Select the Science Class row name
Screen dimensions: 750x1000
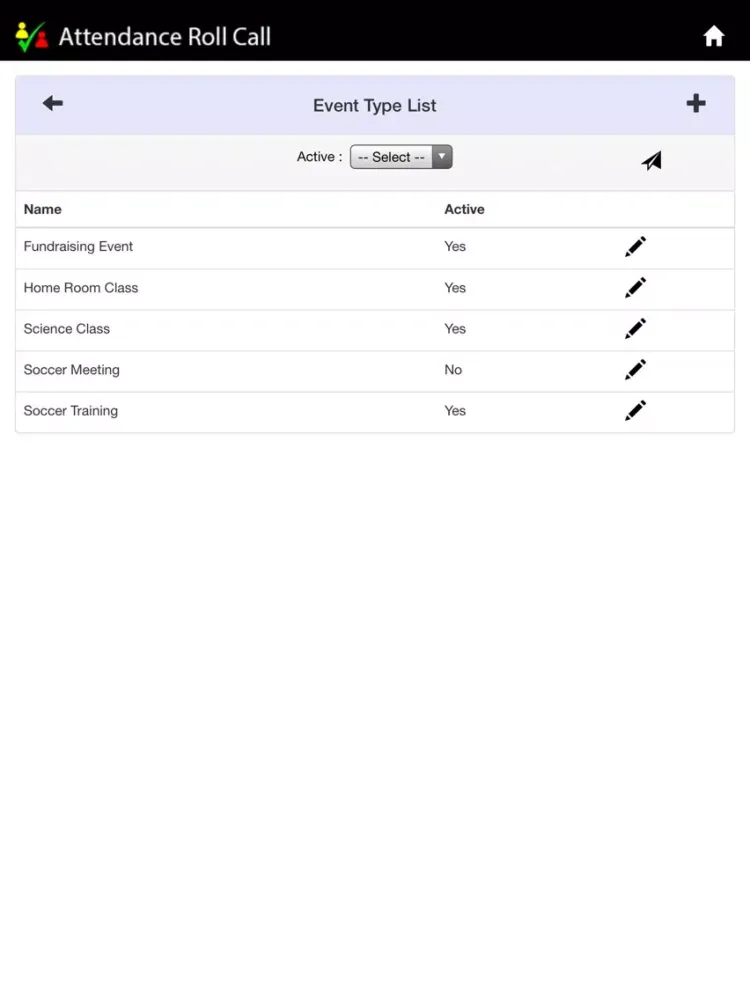(x=67, y=329)
